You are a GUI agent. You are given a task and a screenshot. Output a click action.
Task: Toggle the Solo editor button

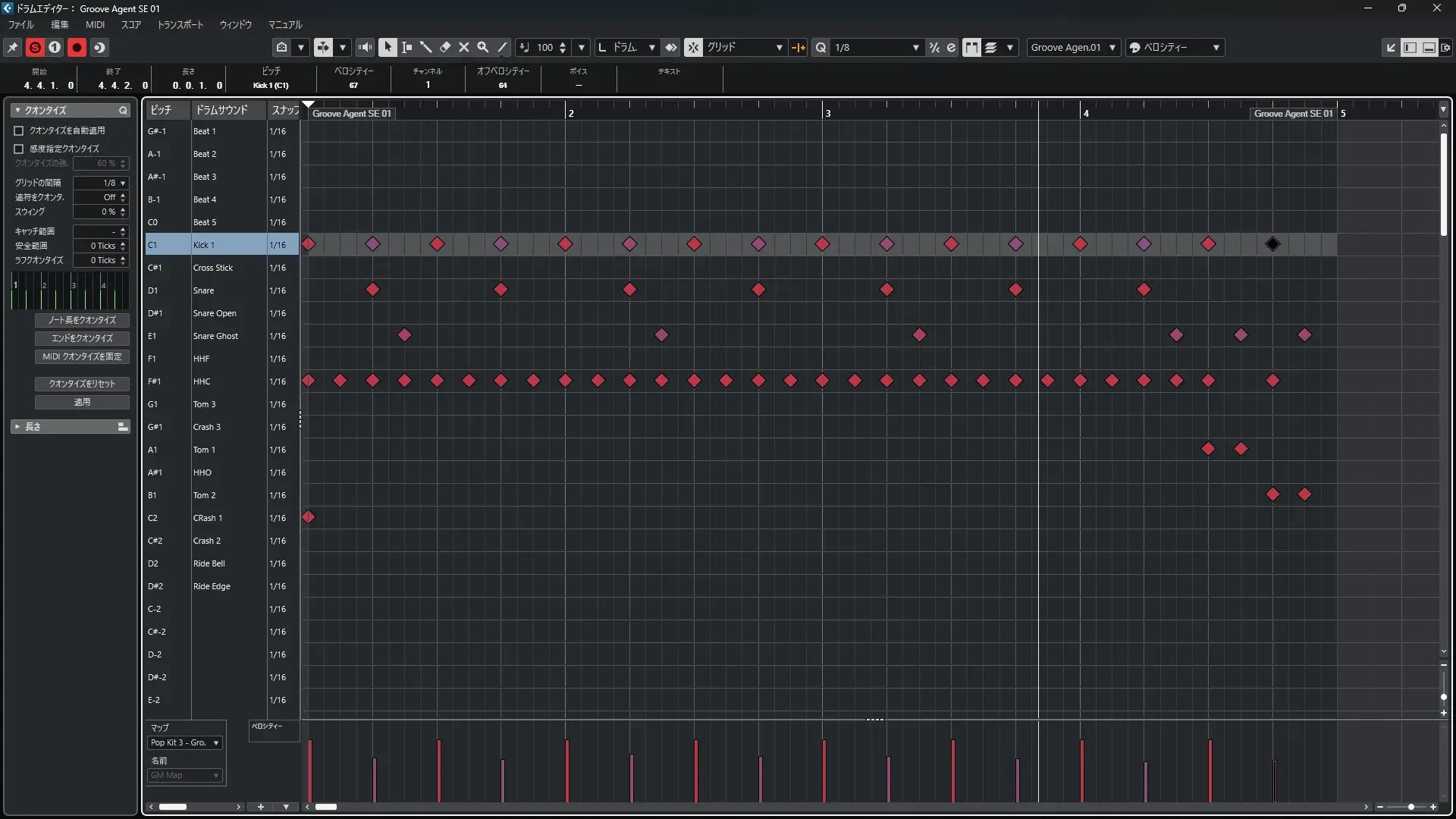35,47
